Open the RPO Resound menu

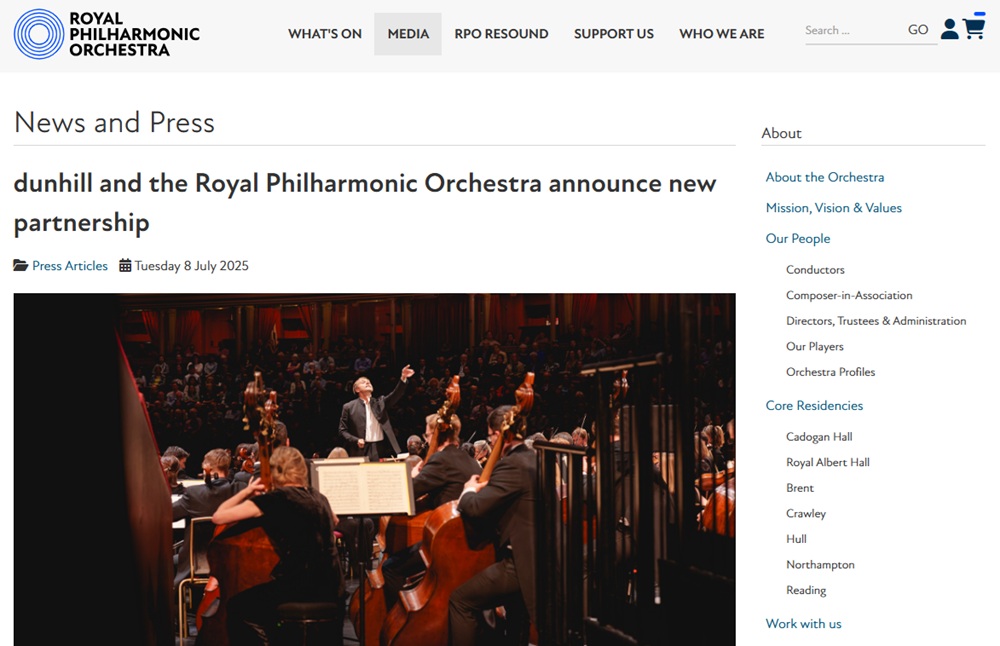(501, 34)
